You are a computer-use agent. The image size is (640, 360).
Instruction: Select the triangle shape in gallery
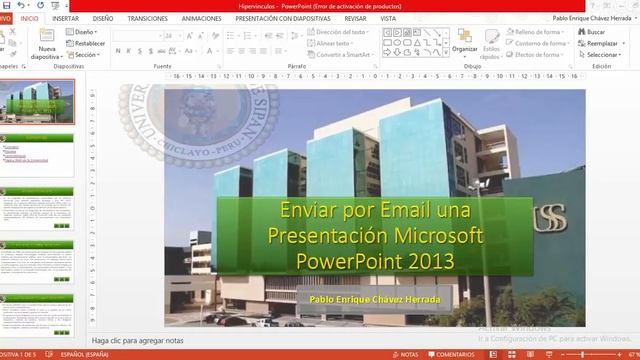[x=417, y=42]
